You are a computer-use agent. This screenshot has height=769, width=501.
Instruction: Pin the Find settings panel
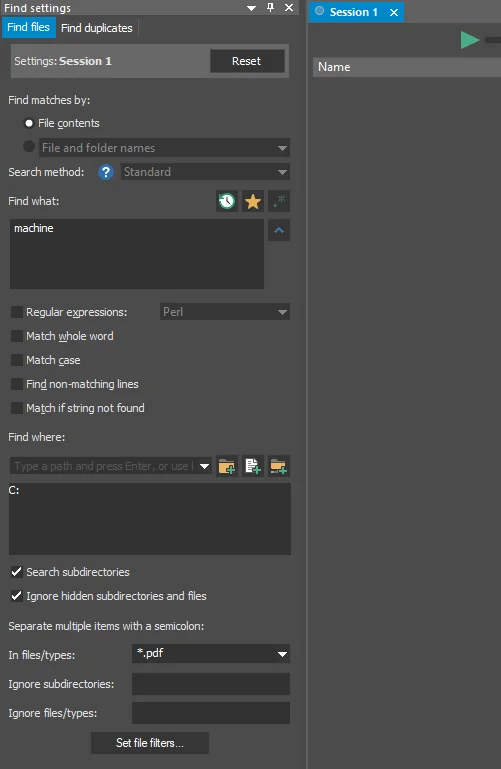(270, 7)
